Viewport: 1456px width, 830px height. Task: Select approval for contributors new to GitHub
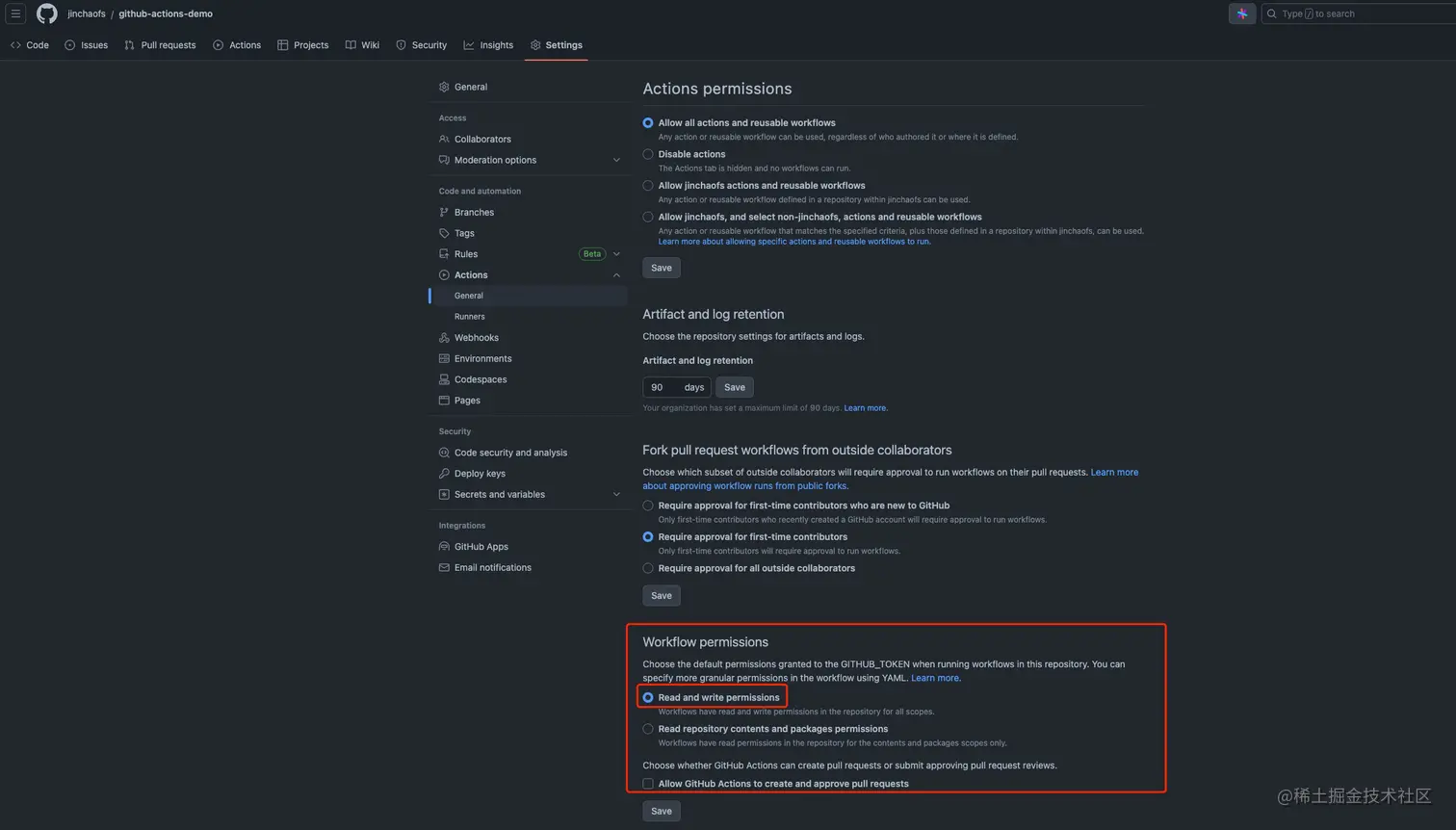pyautogui.click(x=648, y=506)
